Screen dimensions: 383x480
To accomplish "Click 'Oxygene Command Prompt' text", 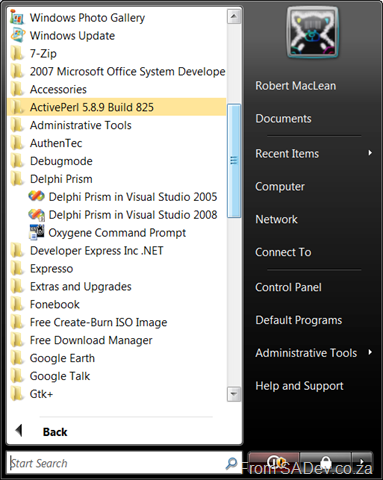I will [117, 233].
